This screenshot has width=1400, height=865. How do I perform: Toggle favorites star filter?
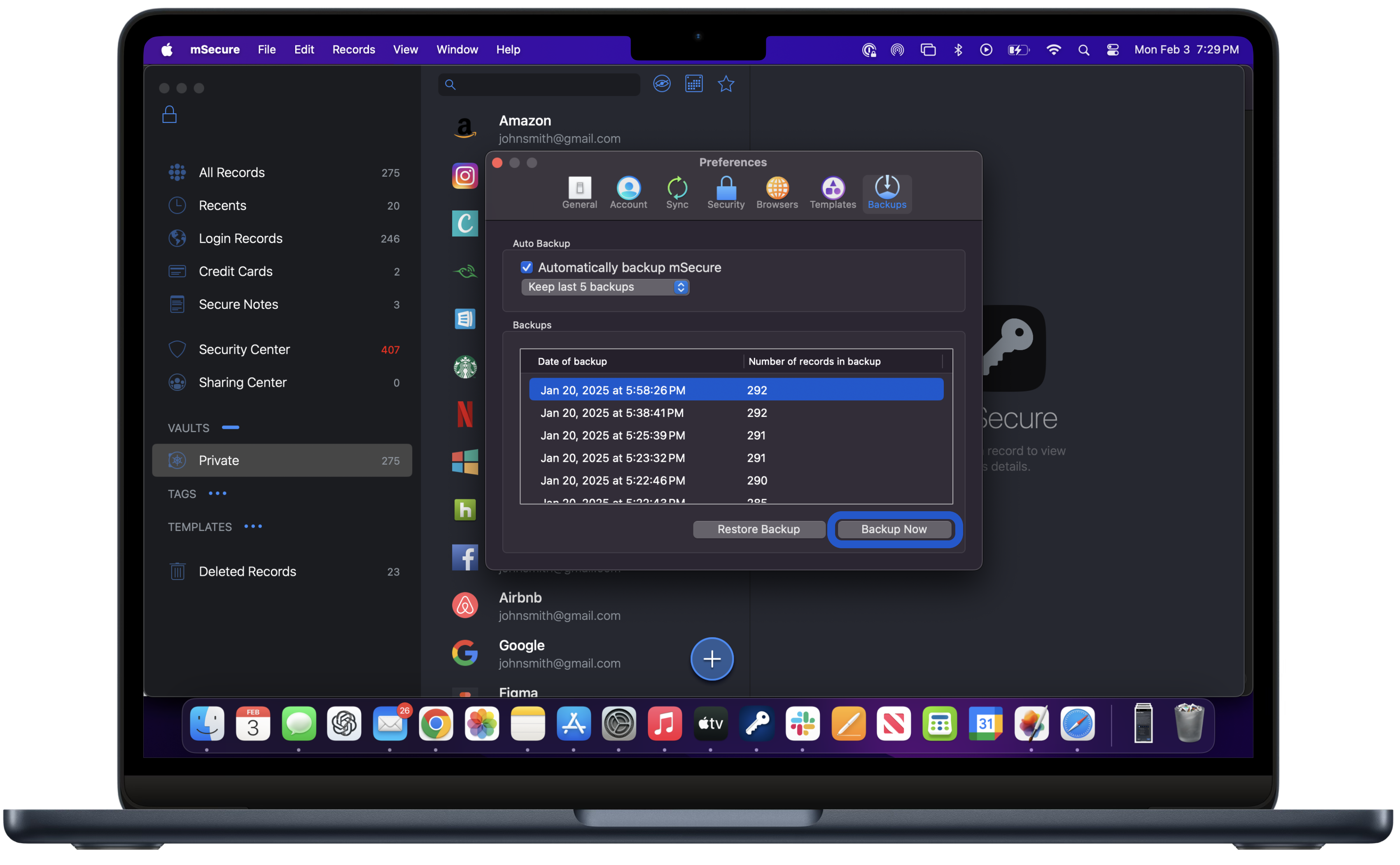tap(726, 84)
